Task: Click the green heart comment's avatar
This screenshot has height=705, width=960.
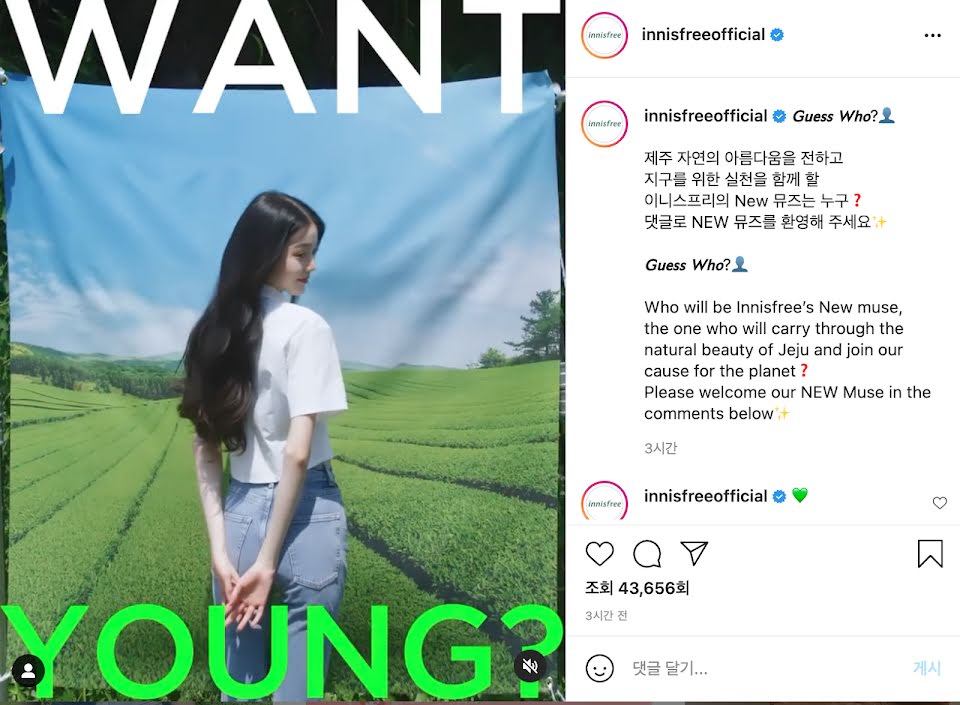Action: pos(604,501)
